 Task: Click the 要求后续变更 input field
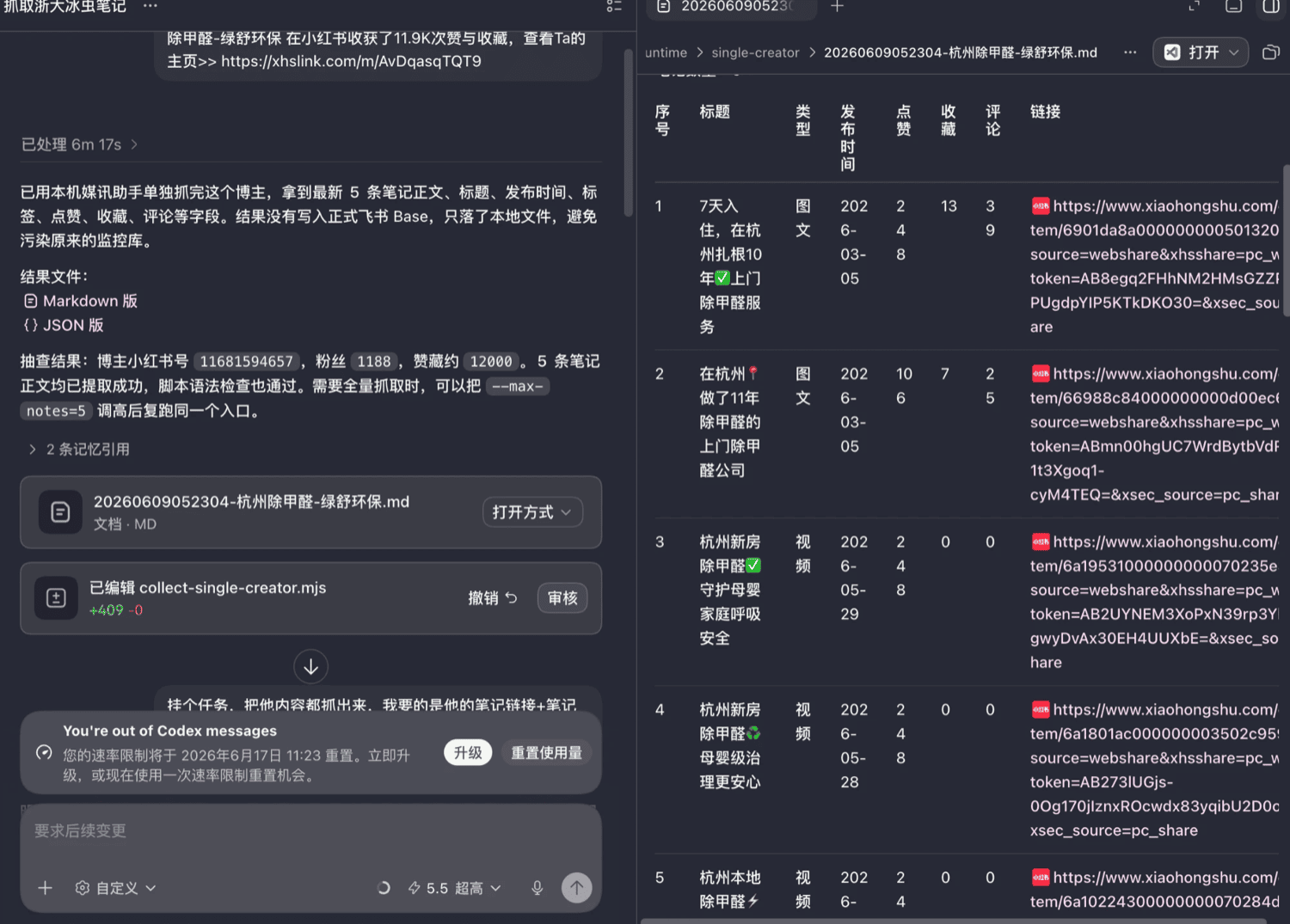[x=310, y=831]
